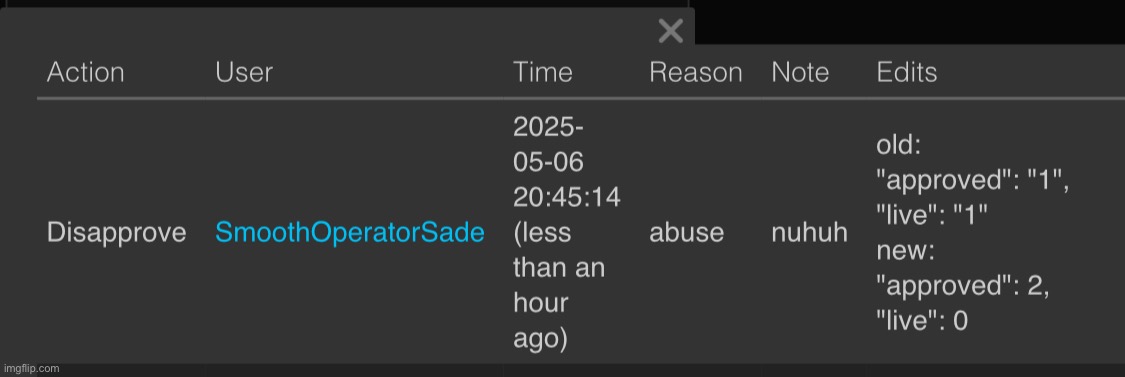The width and height of the screenshot is (1125, 377).
Task: Click the new "live": 0 value line
Action: click(x=922, y=321)
